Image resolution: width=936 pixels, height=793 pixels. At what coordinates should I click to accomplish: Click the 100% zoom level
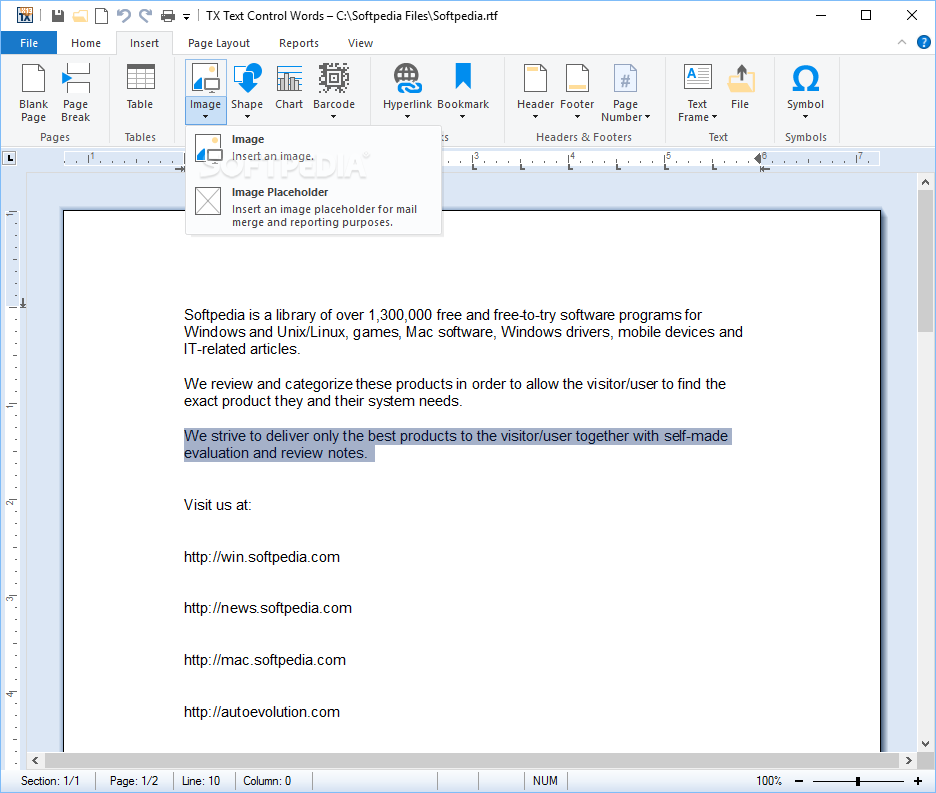point(769,781)
